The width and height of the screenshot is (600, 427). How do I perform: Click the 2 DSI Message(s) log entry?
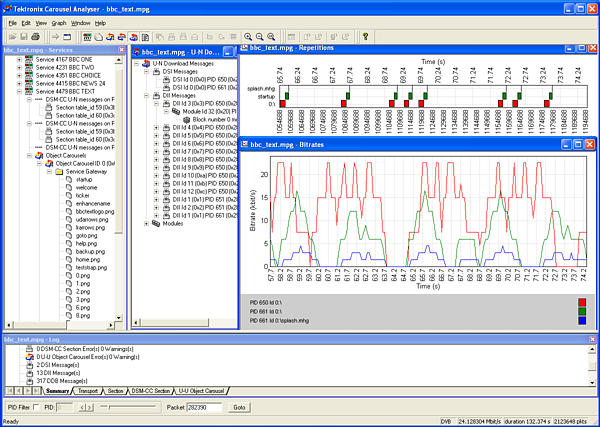(58, 365)
